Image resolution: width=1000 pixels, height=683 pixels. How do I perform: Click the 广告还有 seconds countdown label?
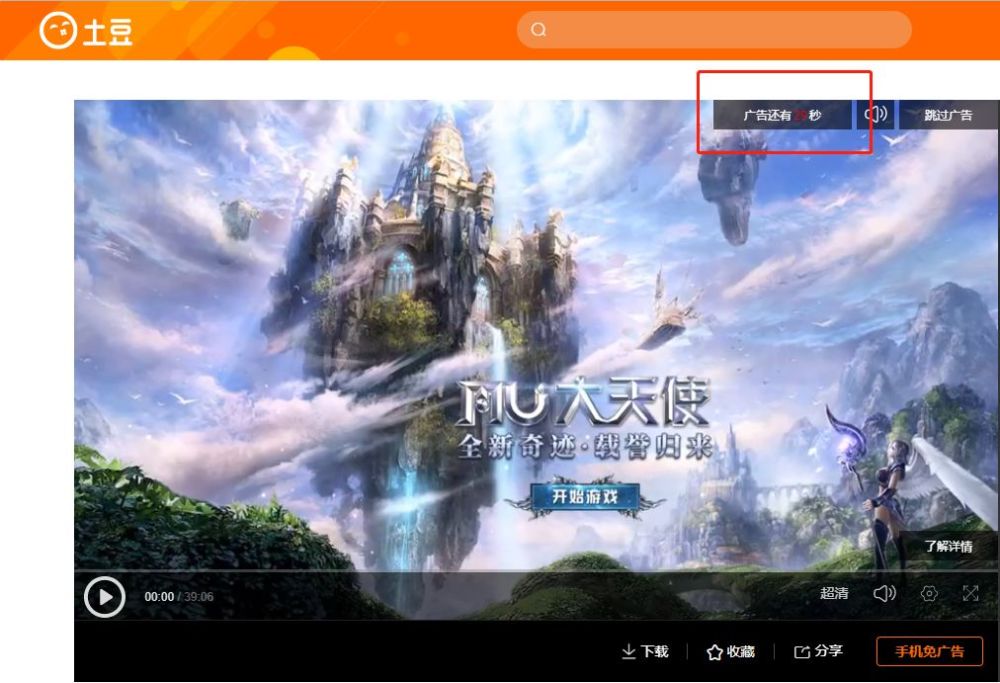click(x=782, y=115)
